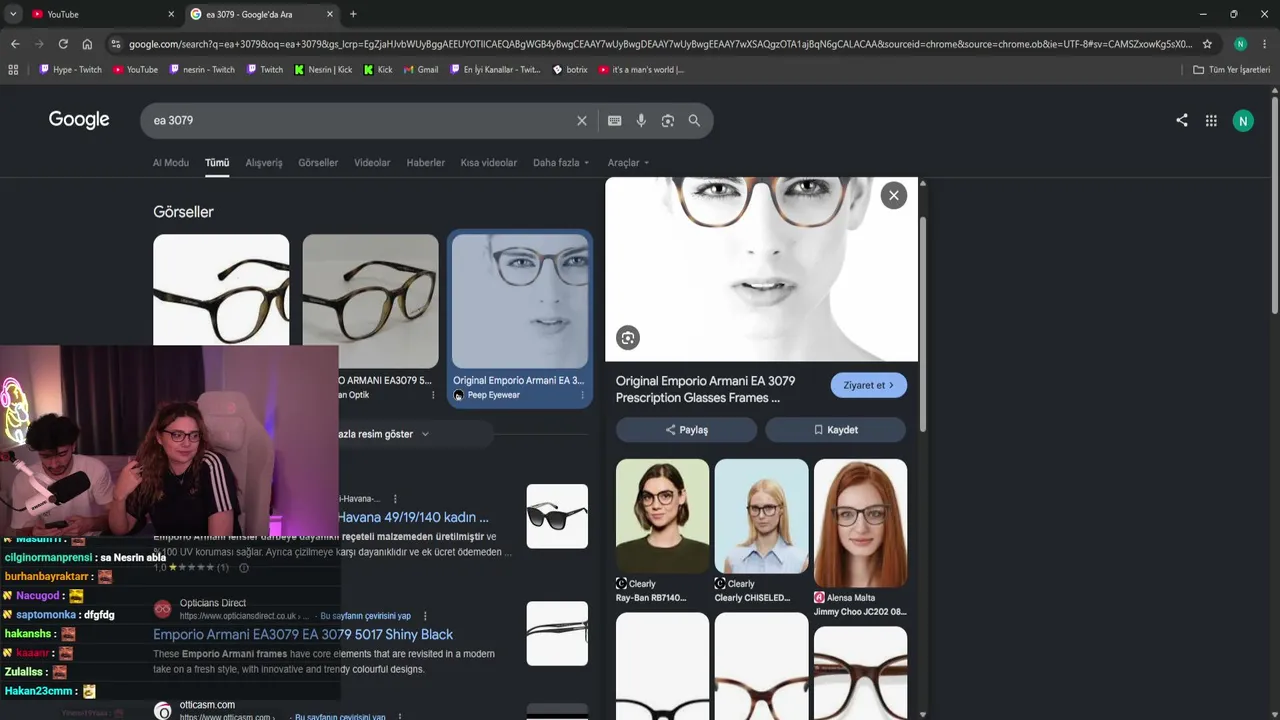Close the YouTube browser tab
This screenshot has height=720, width=1280.
coord(171,14)
